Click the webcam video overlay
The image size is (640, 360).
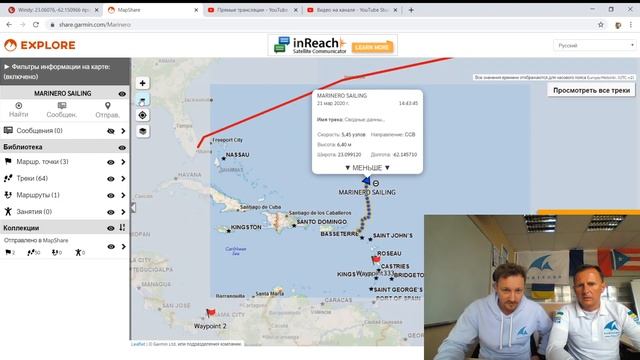click(x=532, y=287)
